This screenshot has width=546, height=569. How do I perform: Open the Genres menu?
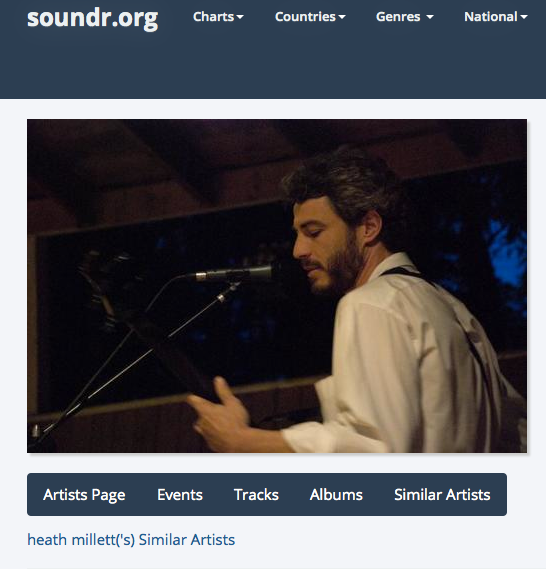pyautogui.click(x=405, y=17)
